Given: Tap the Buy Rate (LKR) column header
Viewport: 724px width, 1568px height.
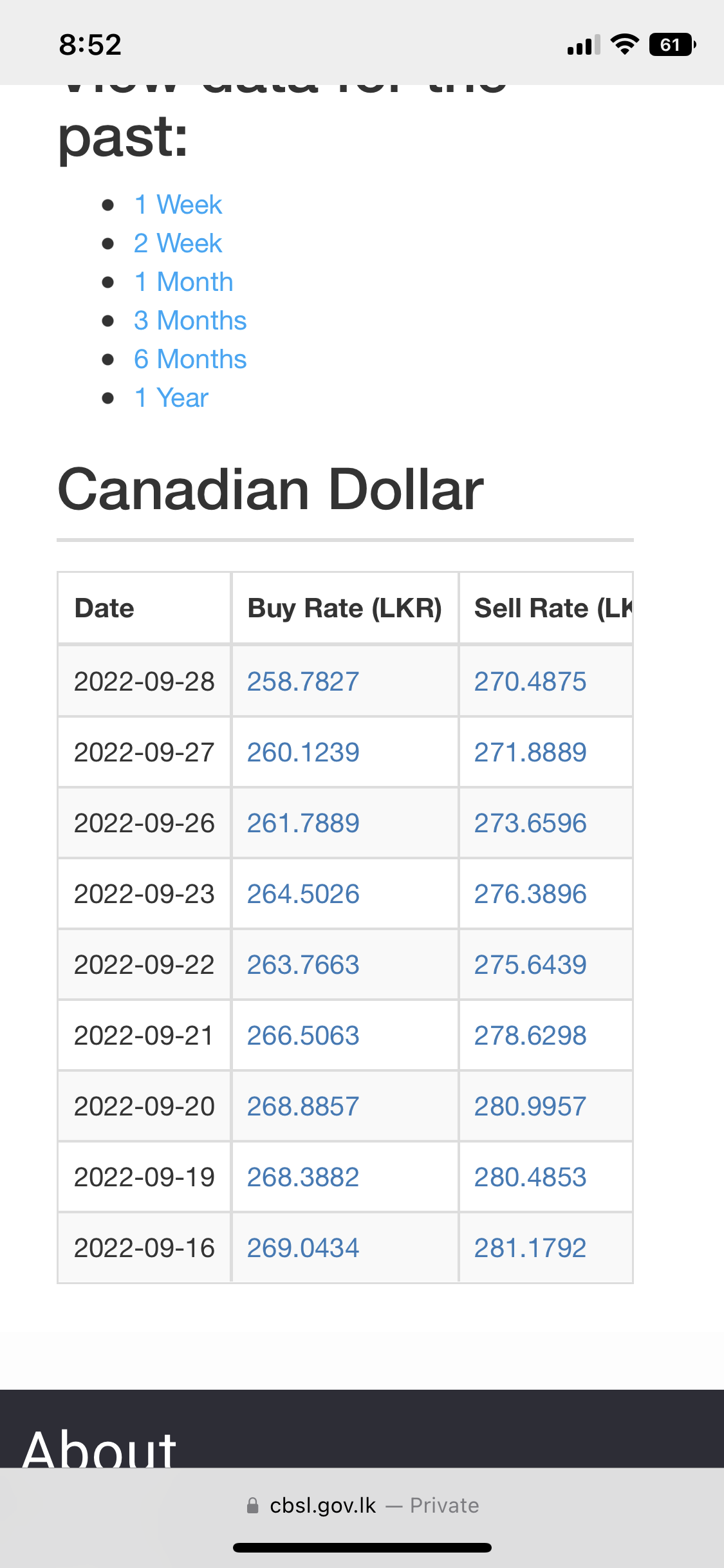Looking at the screenshot, I should (x=345, y=608).
